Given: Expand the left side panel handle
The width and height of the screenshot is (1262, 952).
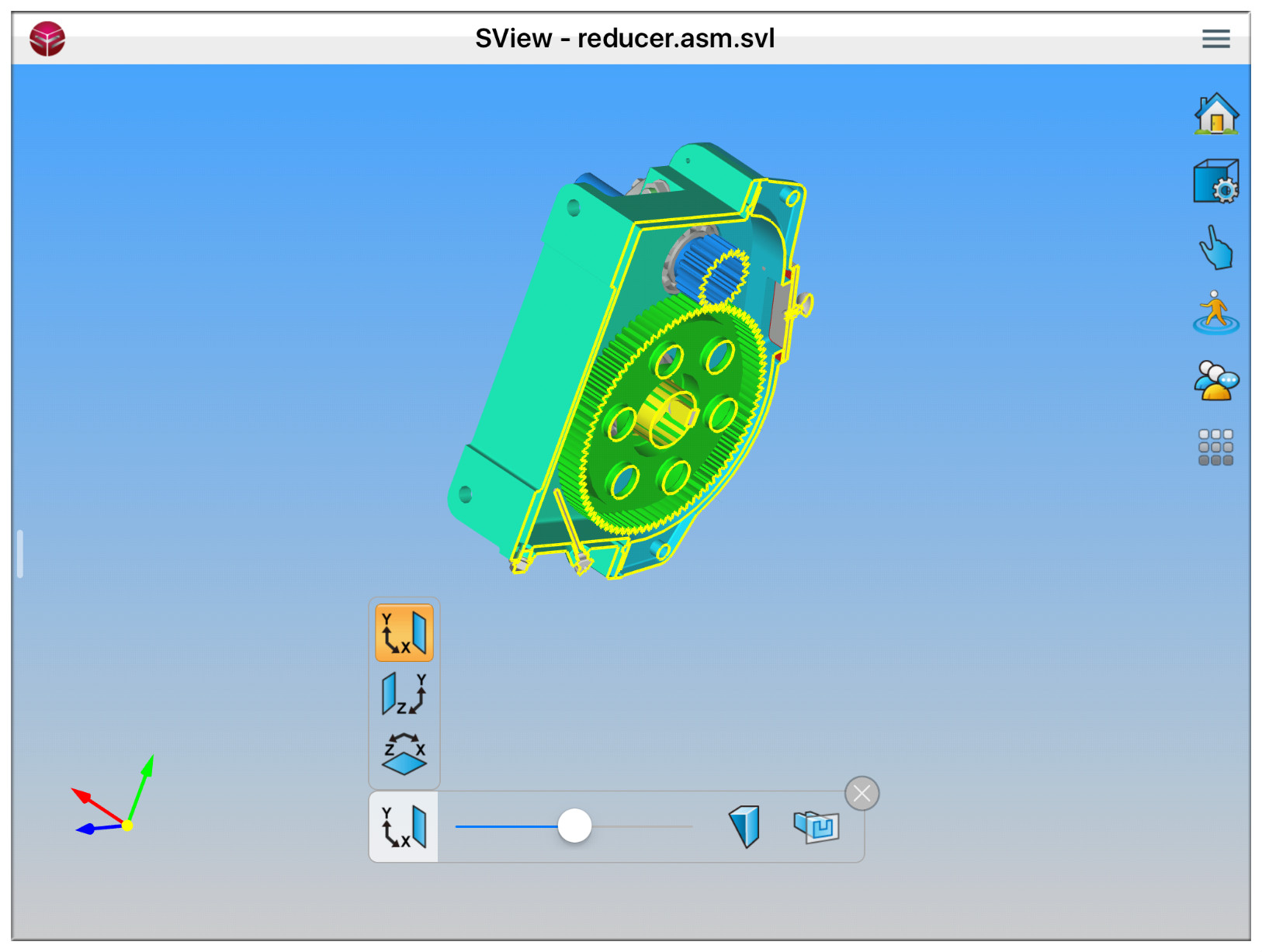Looking at the screenshot, I should pyautogui.click(x=20, y=554).
